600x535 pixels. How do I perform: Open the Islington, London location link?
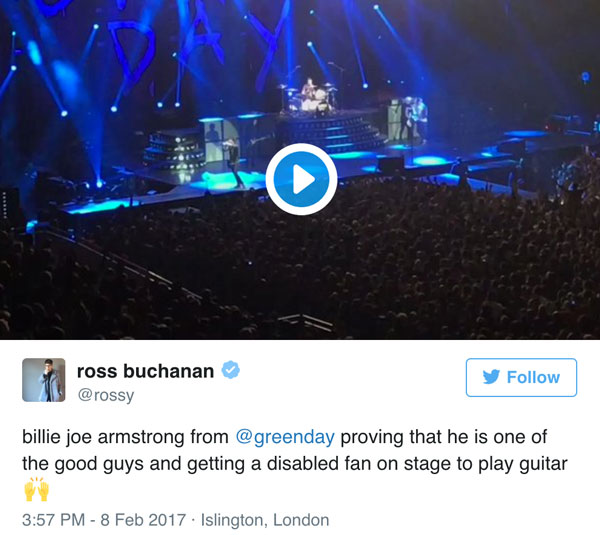click(265, 520)
